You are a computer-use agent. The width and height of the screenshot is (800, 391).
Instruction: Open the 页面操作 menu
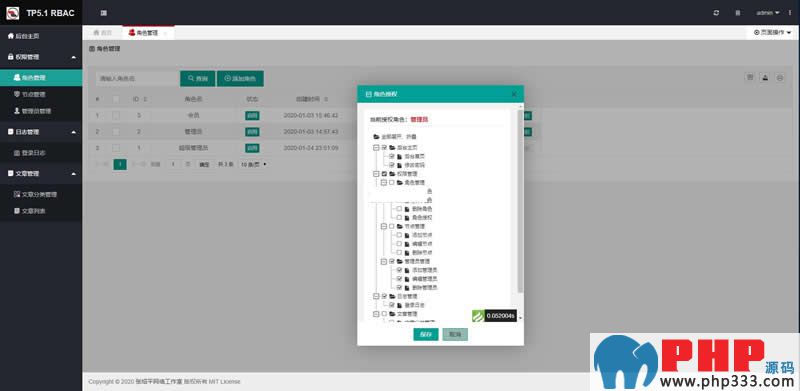click(x=772, y=33)
